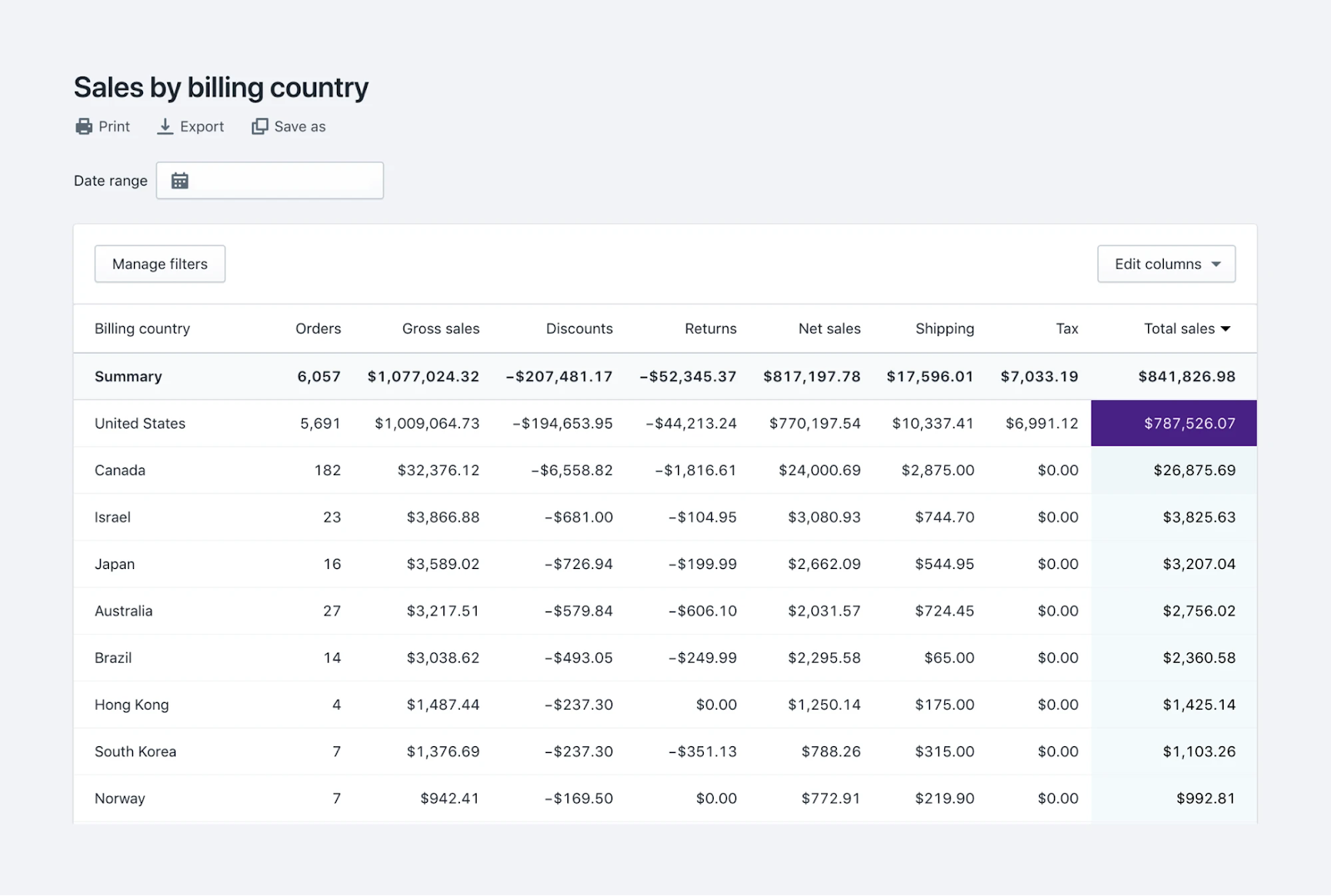Click the Save as action

299,126
